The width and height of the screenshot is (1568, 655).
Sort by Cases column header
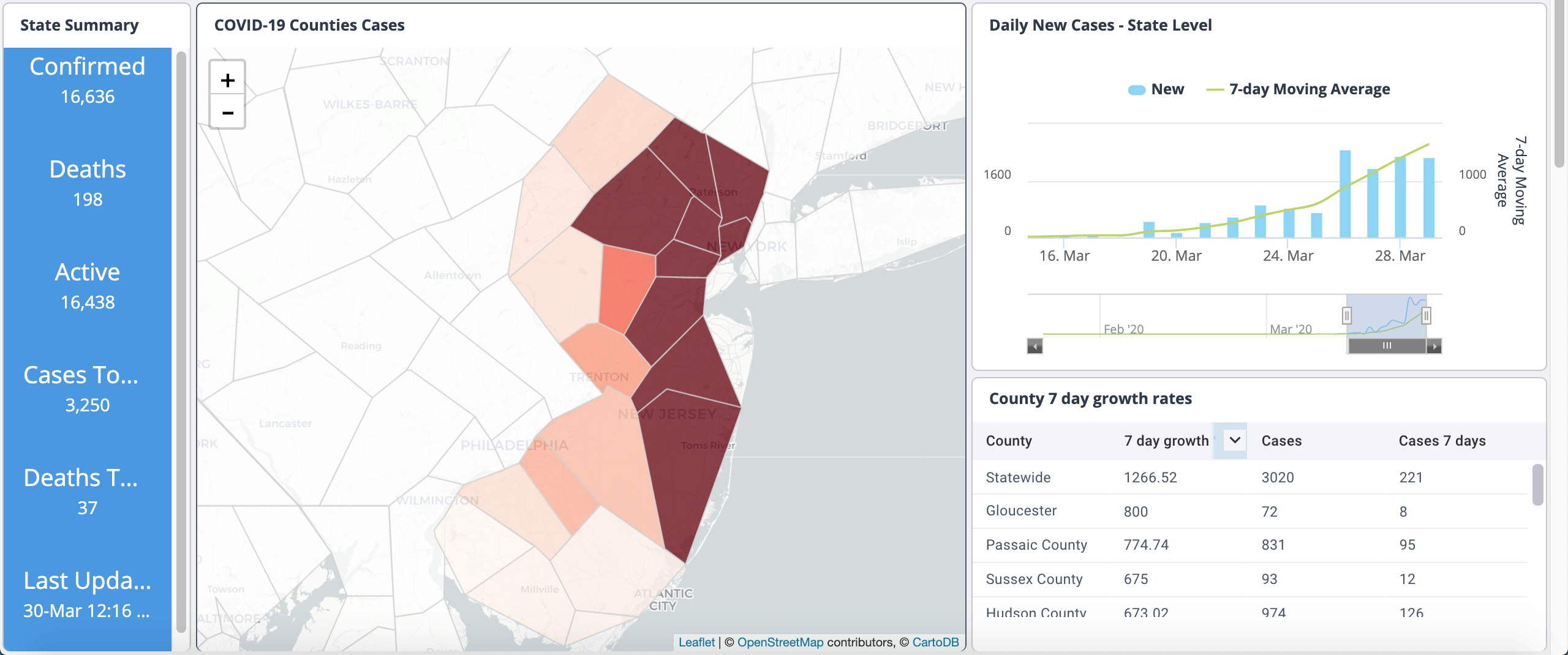click(1281, 441)
